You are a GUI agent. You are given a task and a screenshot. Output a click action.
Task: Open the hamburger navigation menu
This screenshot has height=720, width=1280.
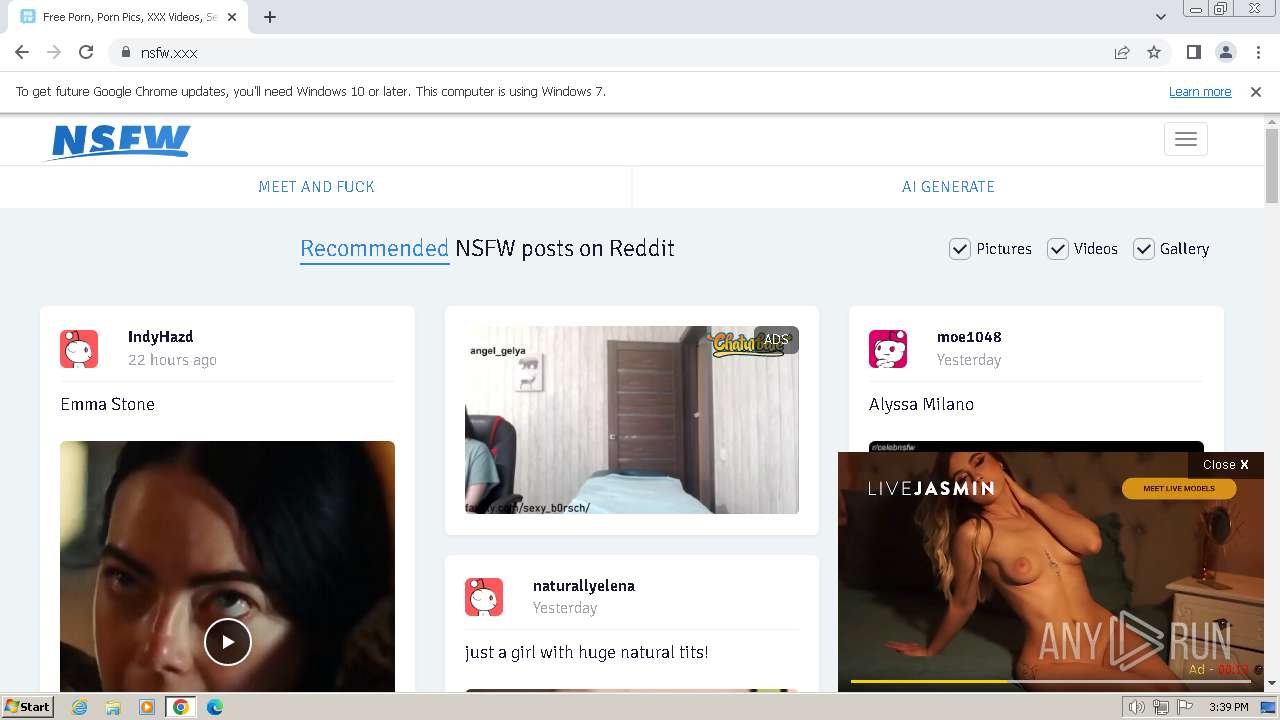tap(1186, 139)
